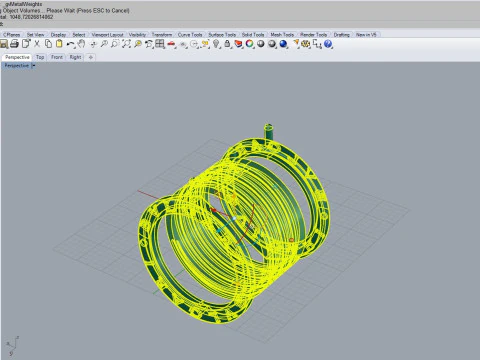Open the Set View toolbar tab
This screenshot has height=360, width=480.
[35, 35]
